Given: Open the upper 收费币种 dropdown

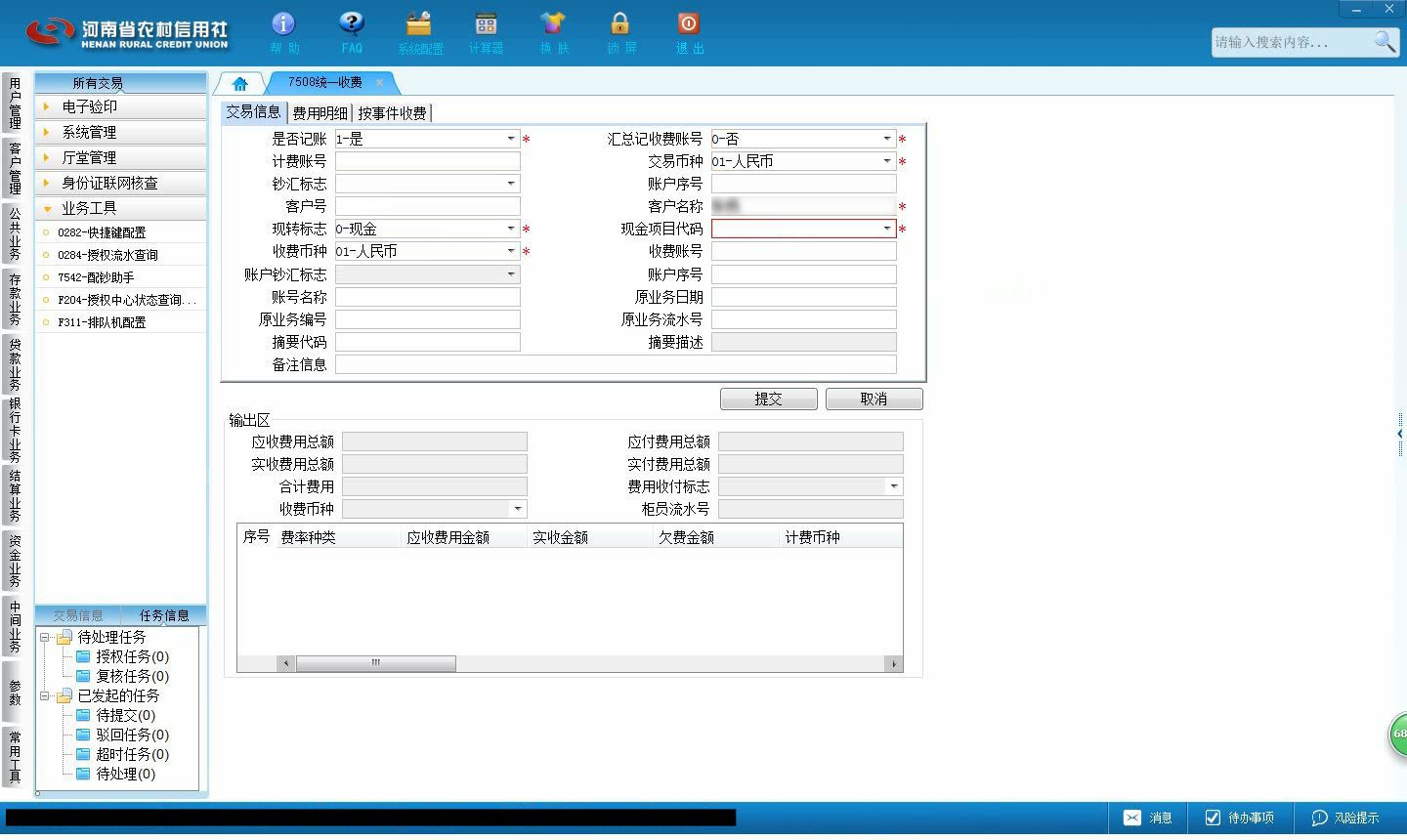Looking at the screenshot, I should coord(511,251).
